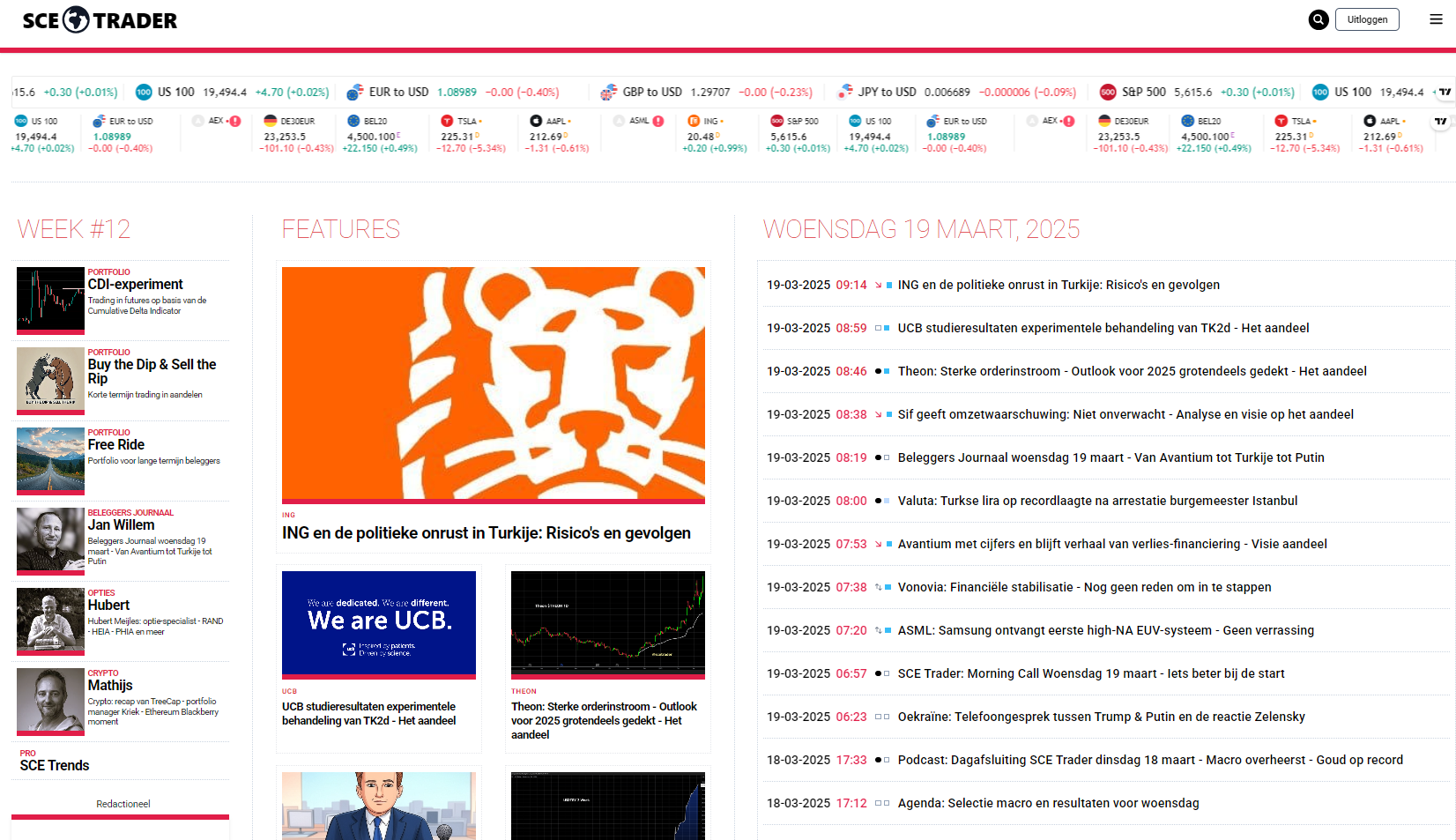Open the search via the magnifier icon
Screen dimensions: 1456x840
(x=1319, y=19)
